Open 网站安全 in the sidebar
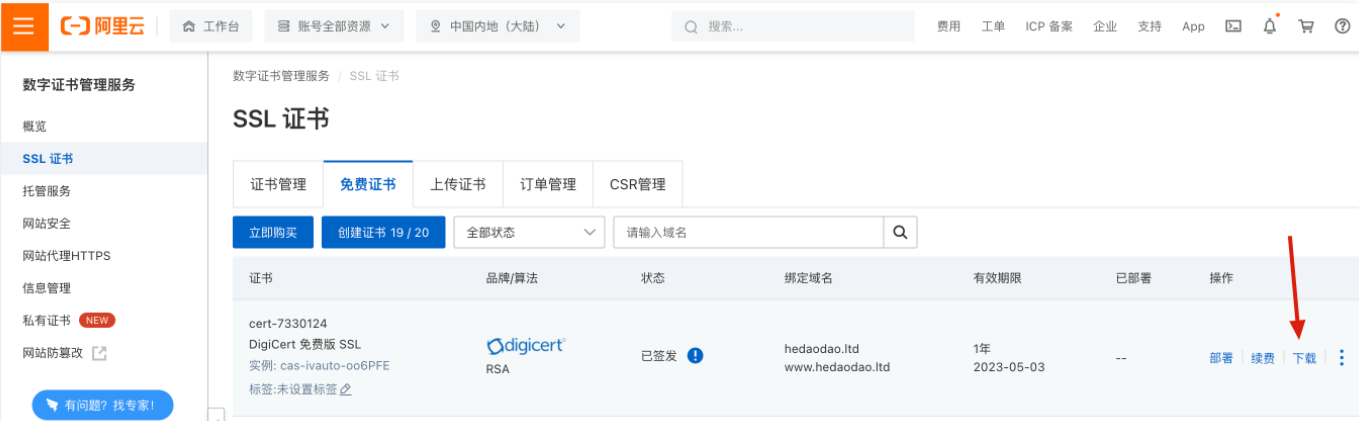Viewport: 1359px width, 421px height. pyautogui.click(x=47, y=223)
